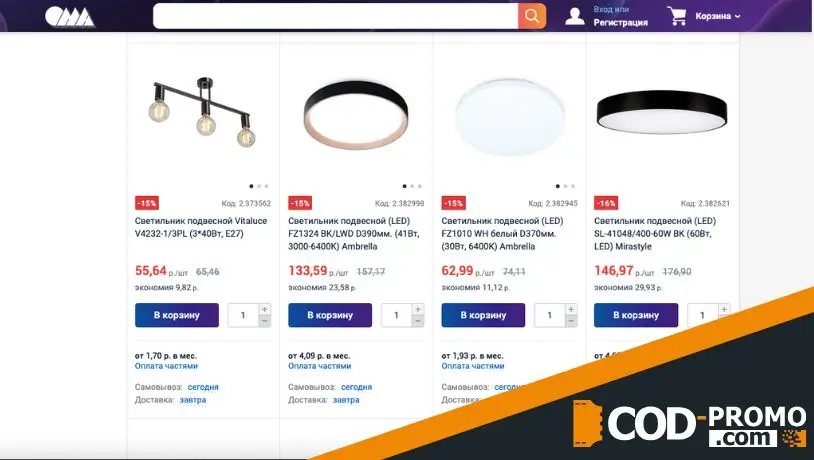Open the white FZ1010 lamp thumbnail
814x460 pixels.
509,117
